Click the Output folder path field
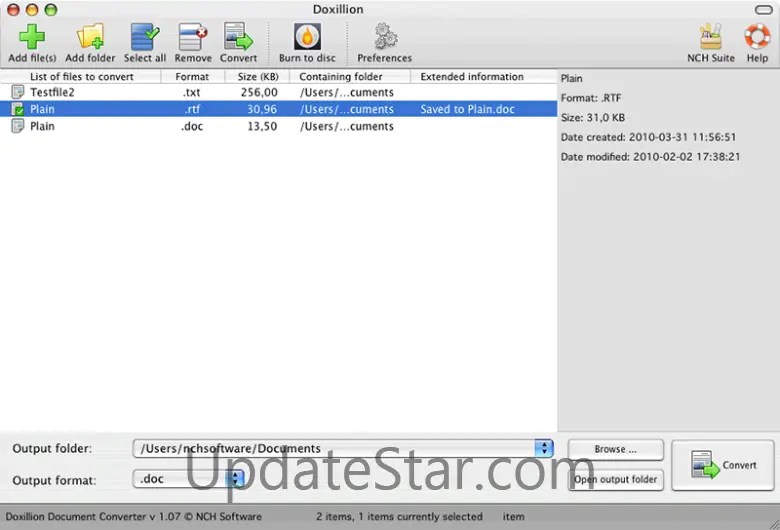Viewport: 780px width, 530px height. click(x=334, y=448)
